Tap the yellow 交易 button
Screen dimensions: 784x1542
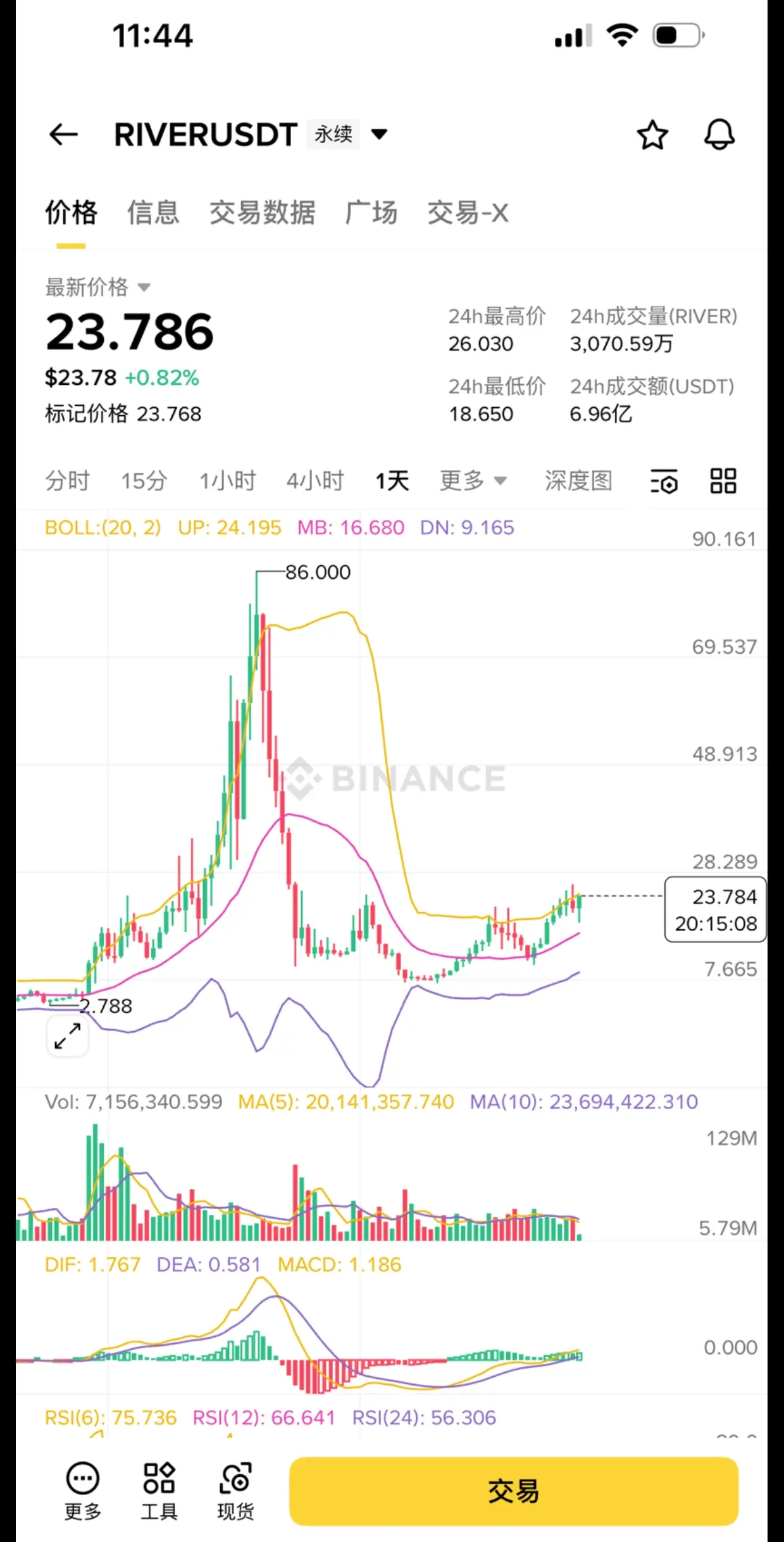point(514,1491)
